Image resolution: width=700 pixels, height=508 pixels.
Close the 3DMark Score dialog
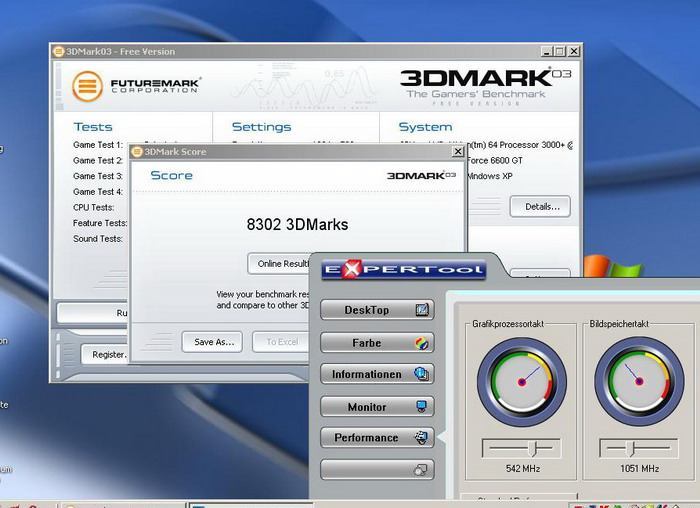(x=458, y=152)
